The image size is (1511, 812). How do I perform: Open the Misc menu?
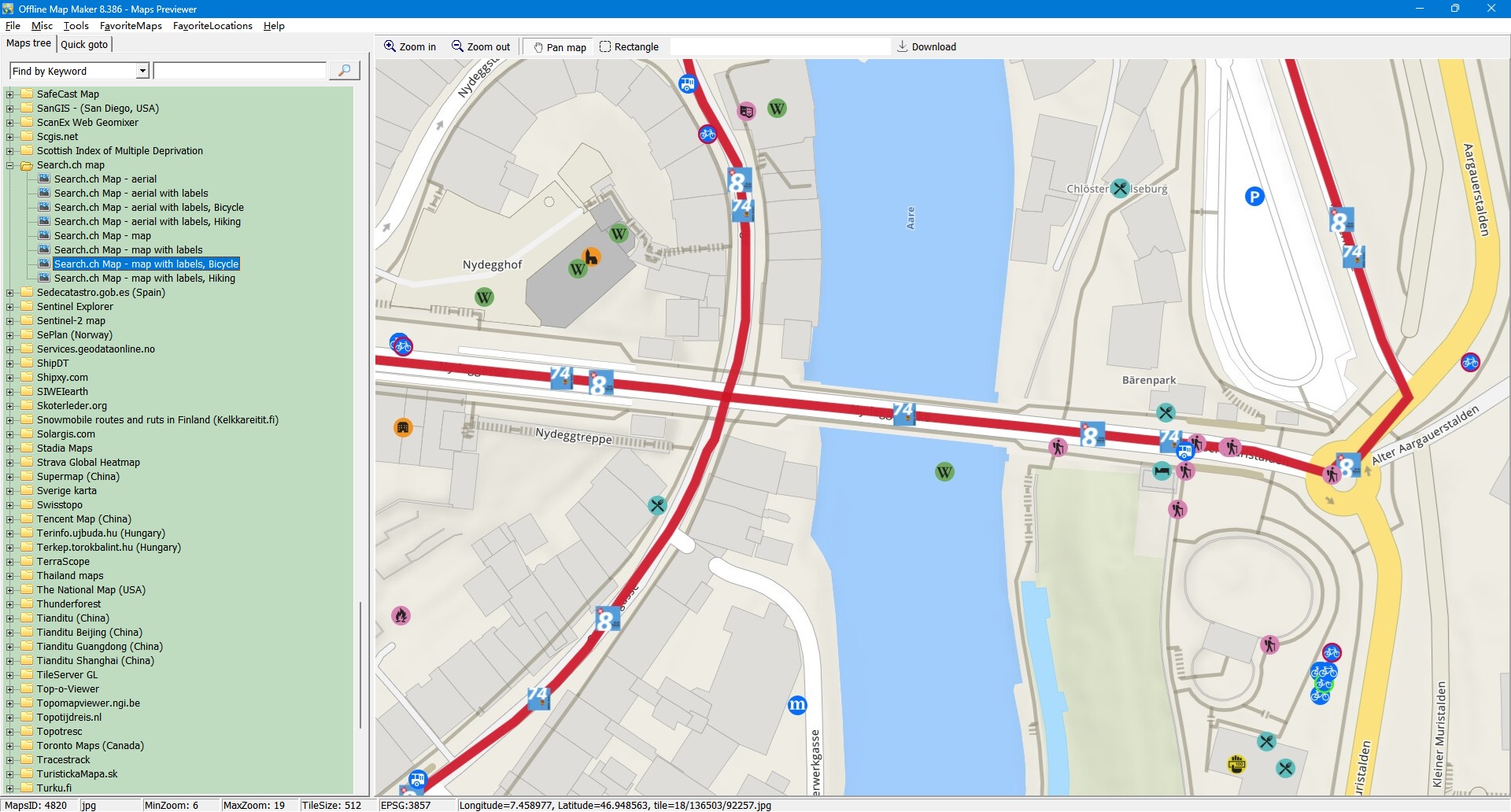pyautogui.click(x=42, y=26)
